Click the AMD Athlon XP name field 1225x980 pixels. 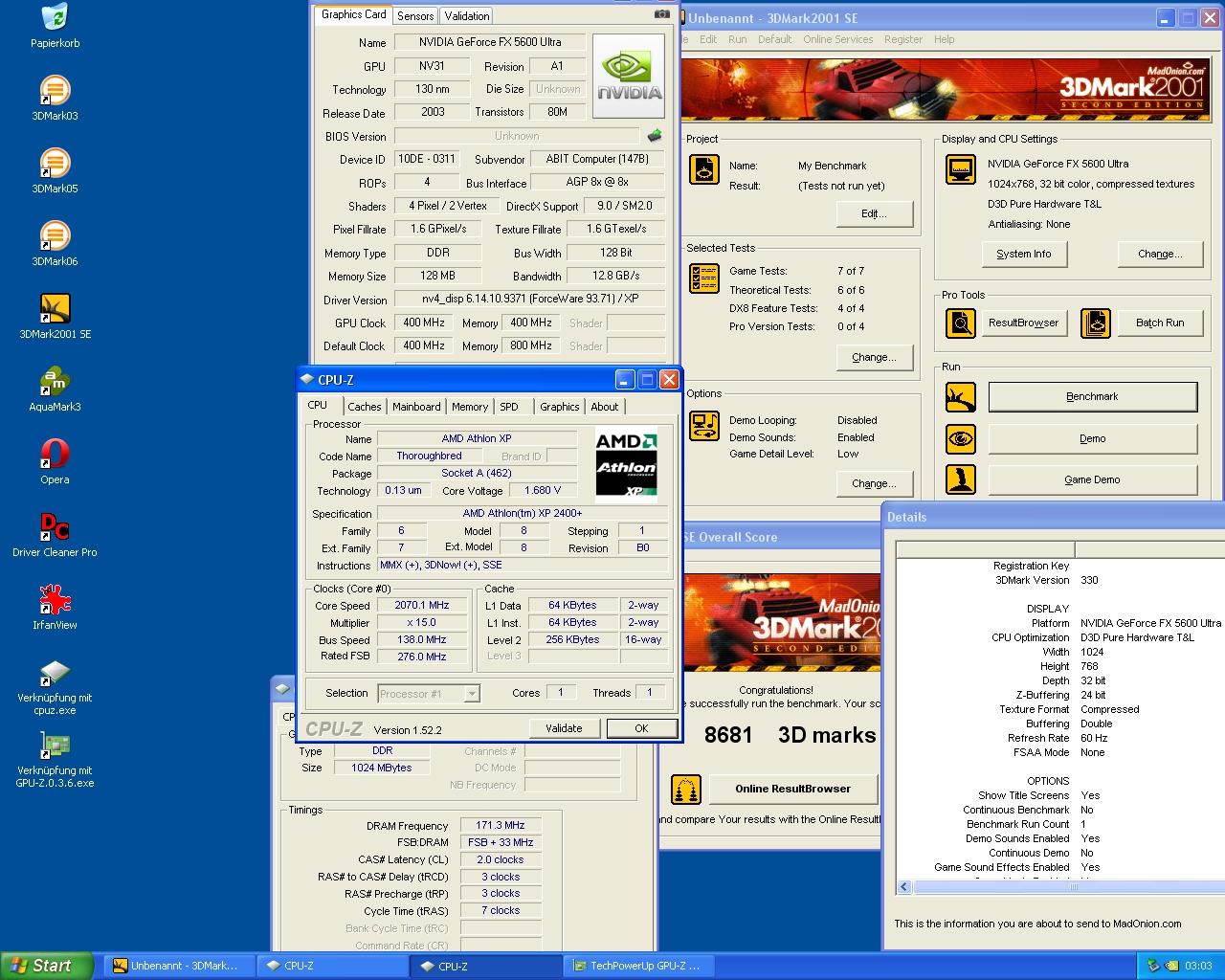pos(477,438)
